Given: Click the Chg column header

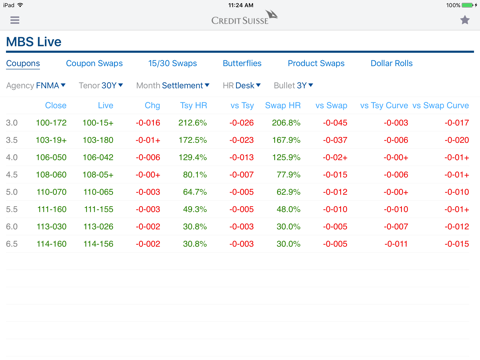Looking at the screenshot, I should click(x=152, y=105).
